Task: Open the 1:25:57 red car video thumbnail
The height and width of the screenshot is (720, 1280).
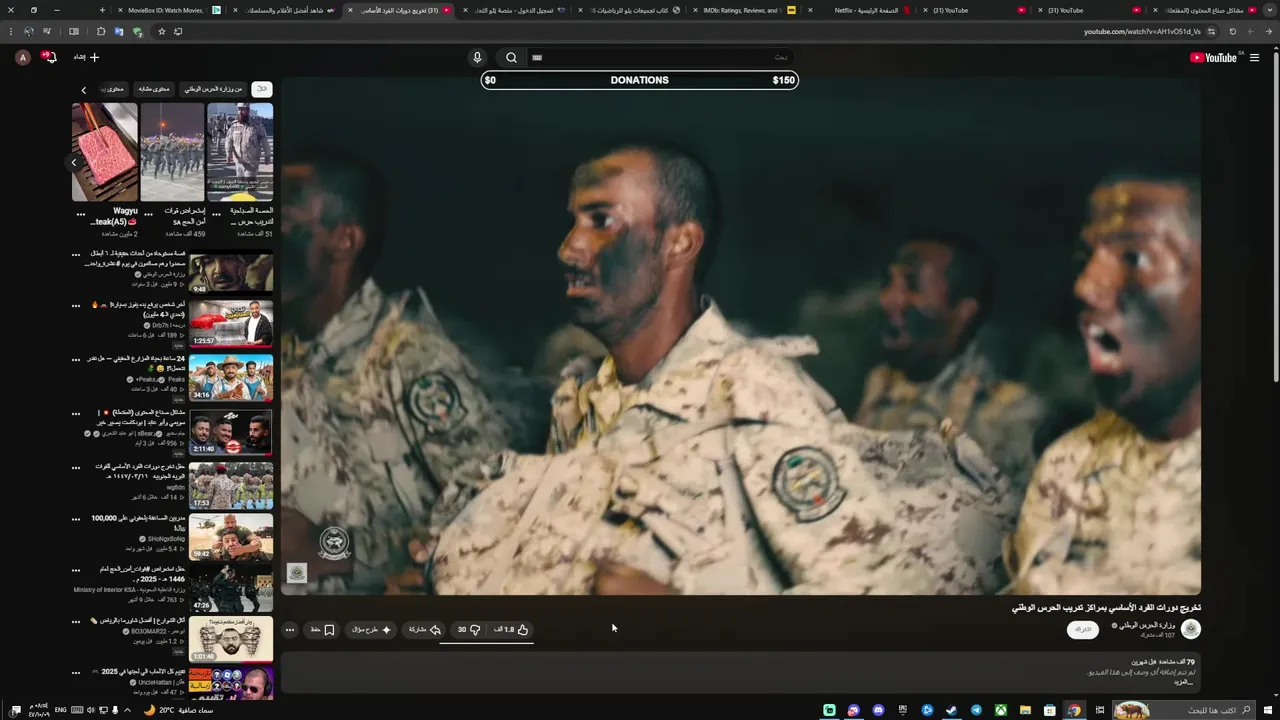Action: [x=231, y=325]
